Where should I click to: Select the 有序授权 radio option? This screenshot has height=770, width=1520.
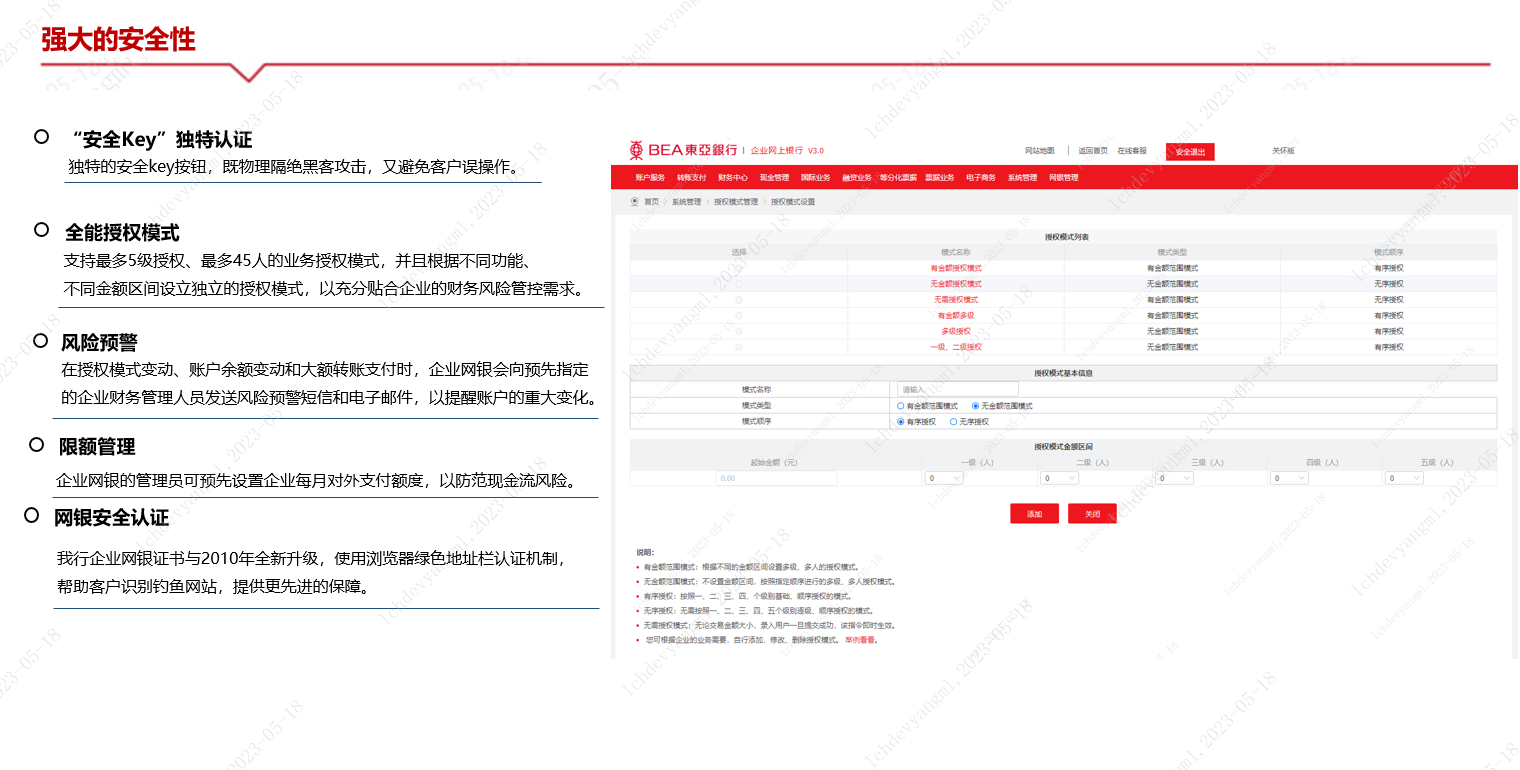pos(901,422)
